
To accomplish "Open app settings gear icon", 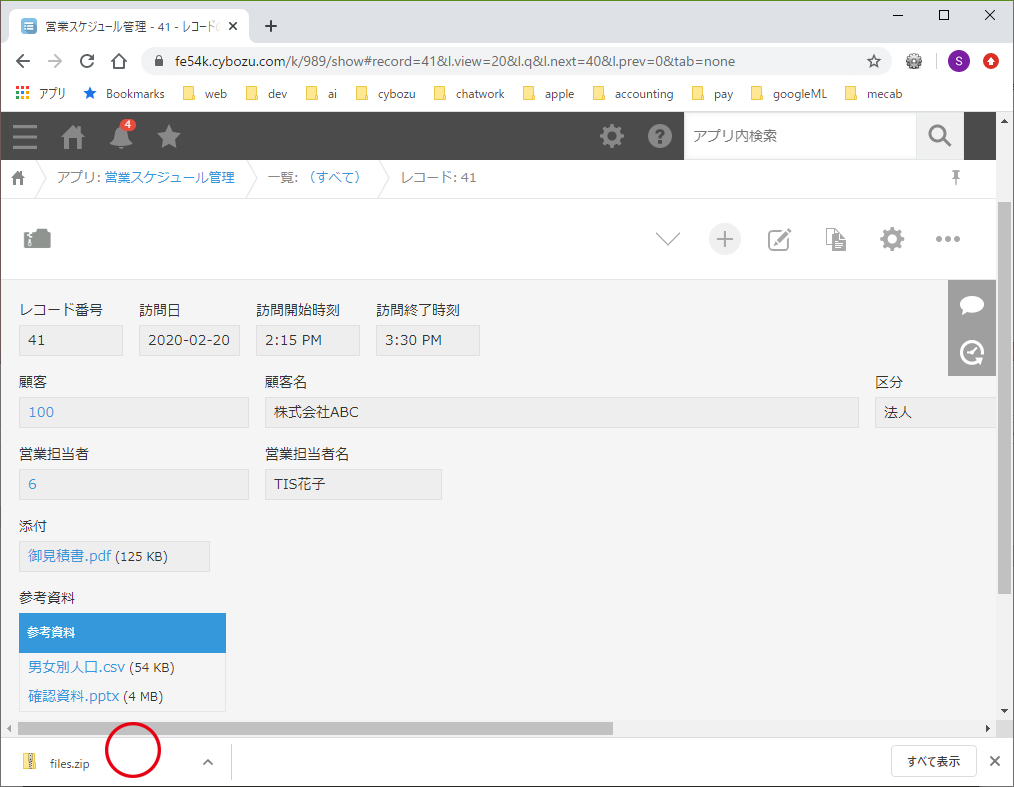I will click(892, 239).
